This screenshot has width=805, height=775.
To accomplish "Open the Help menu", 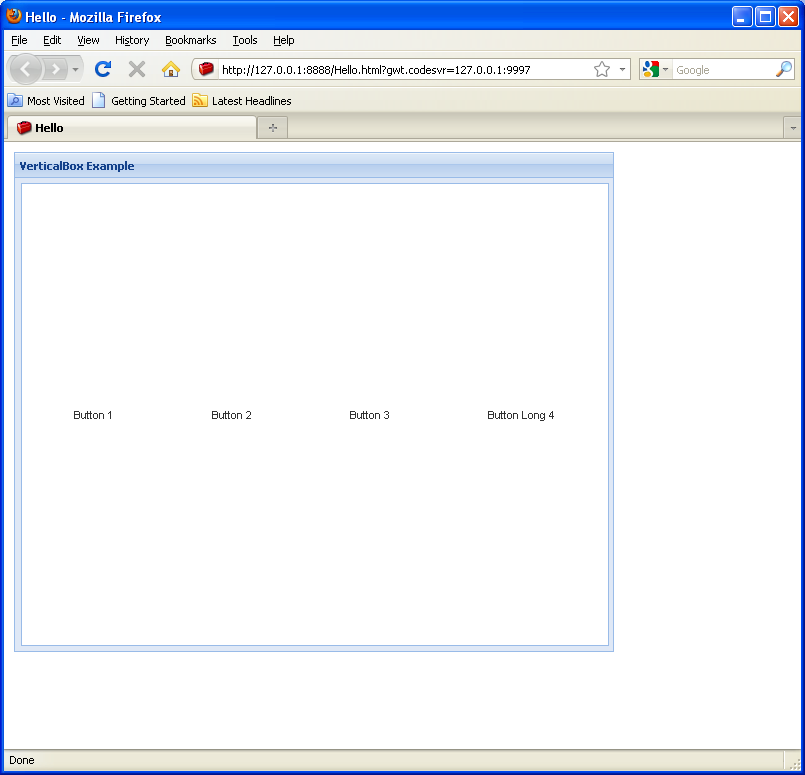I will coord(283,40).
